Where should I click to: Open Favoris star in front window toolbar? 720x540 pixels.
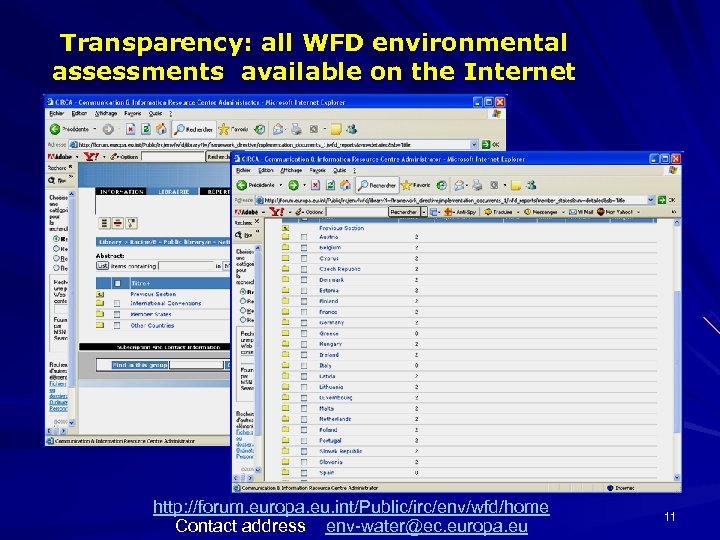406,185
